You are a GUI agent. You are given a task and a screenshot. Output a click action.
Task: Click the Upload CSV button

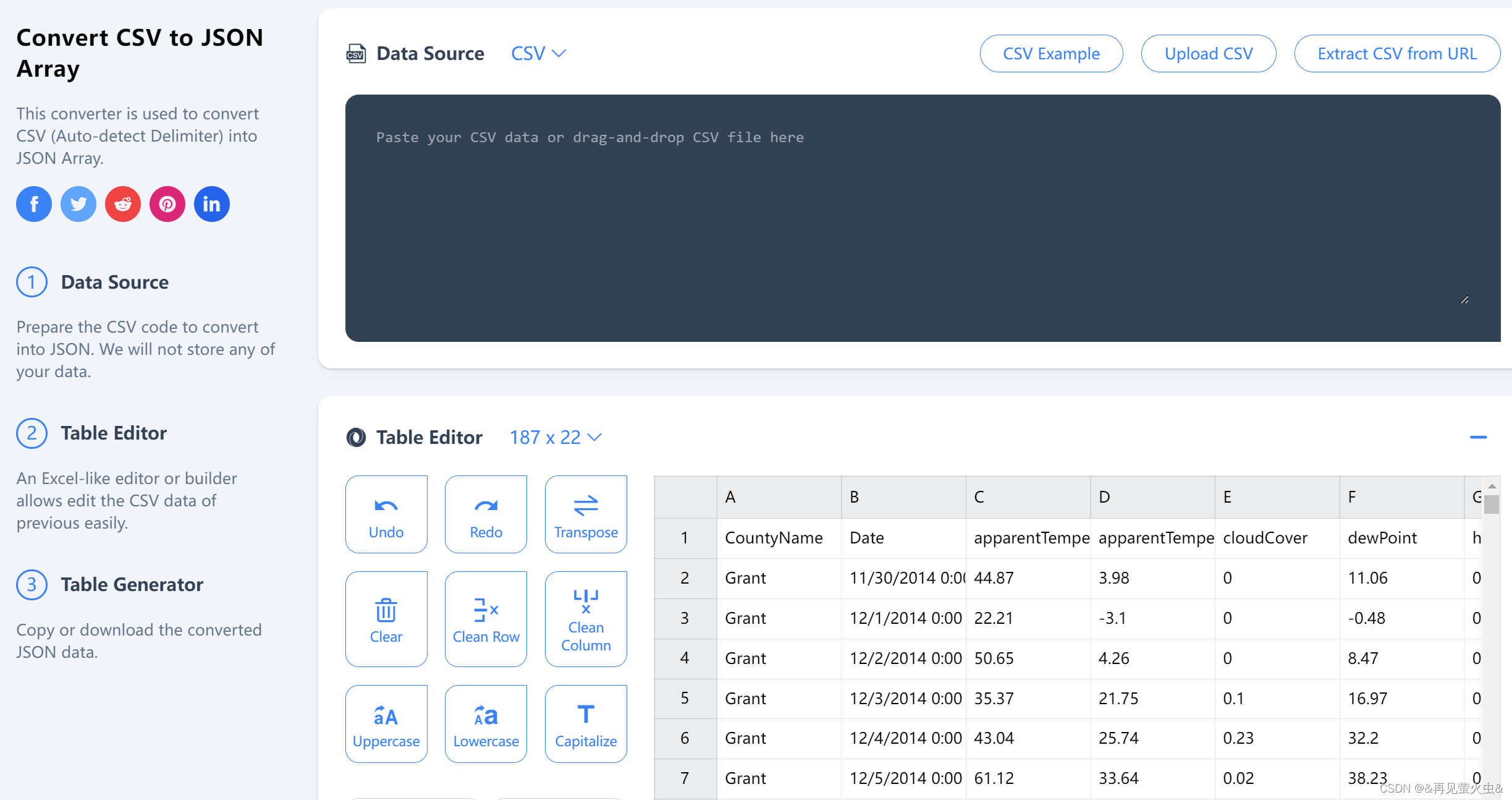tap(1208, 54)
